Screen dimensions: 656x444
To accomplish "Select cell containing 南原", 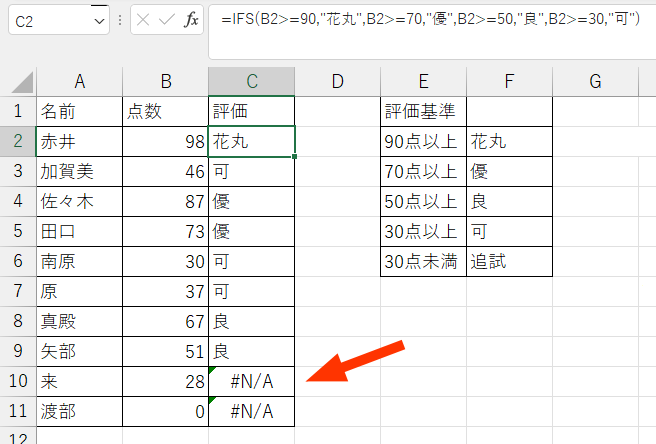I will (x=79, y=262).
